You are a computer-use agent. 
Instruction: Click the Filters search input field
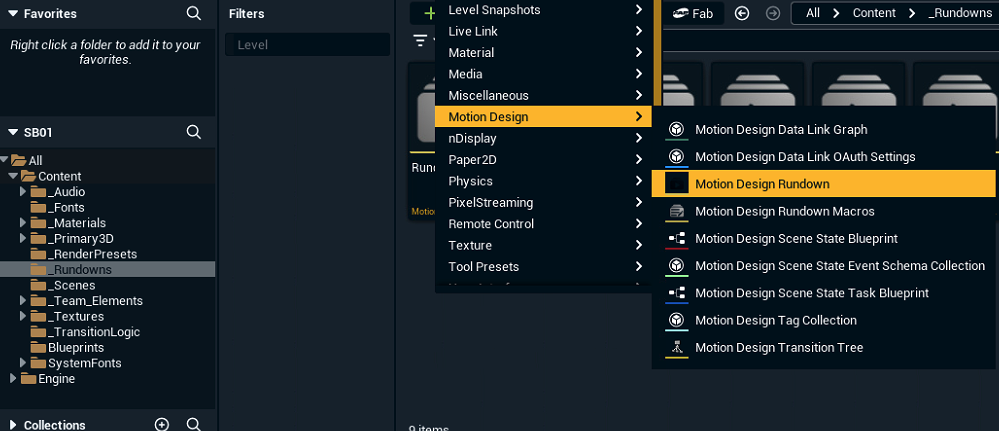307,45
